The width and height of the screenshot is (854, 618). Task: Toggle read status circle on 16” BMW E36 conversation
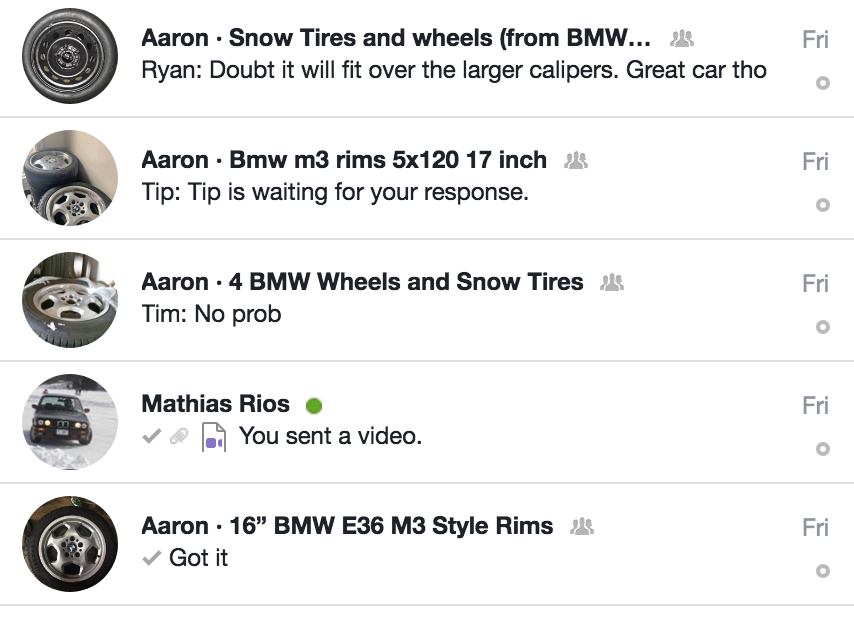pos(823,571)
